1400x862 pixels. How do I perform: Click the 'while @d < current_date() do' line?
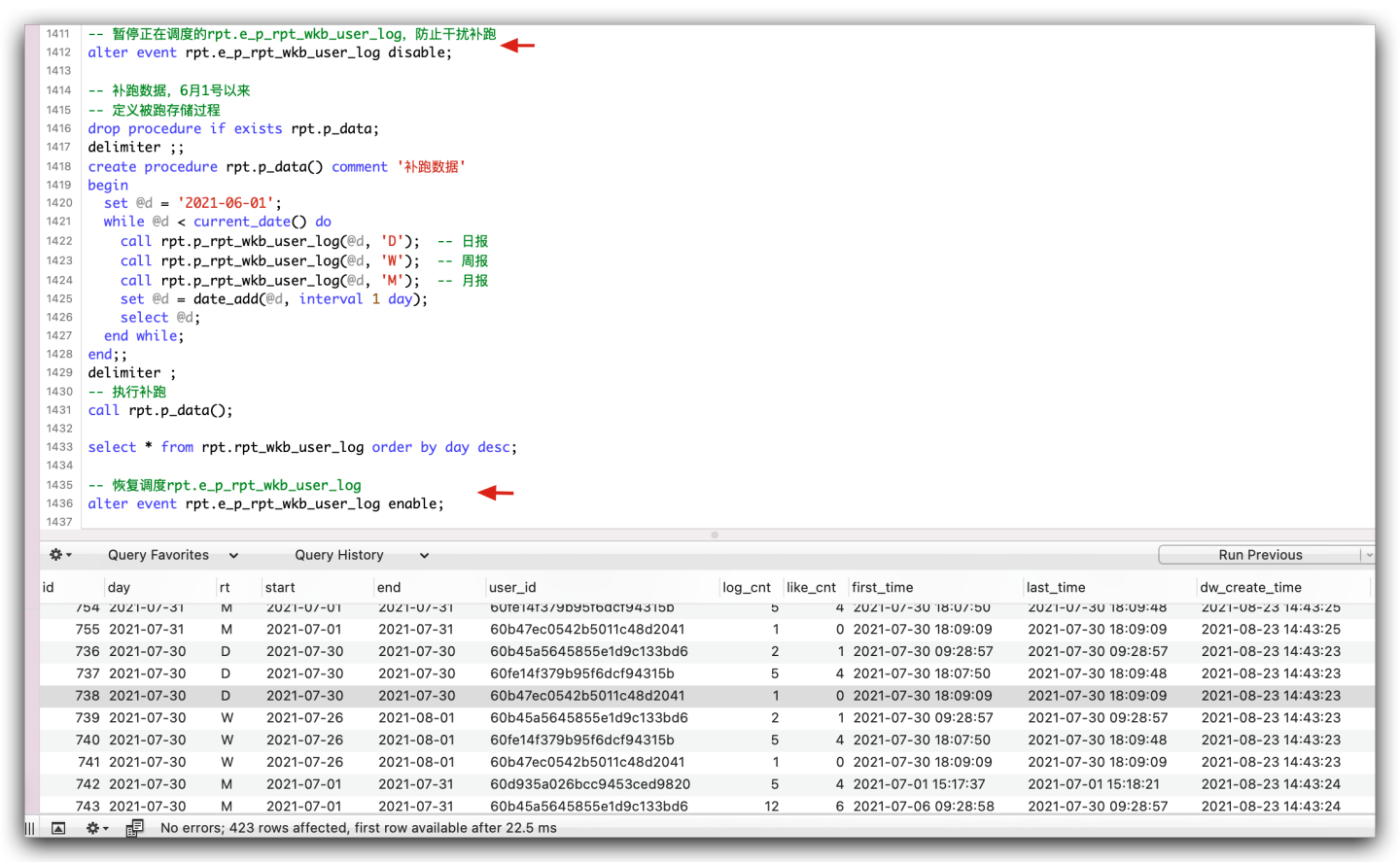[x=218, y=222]
